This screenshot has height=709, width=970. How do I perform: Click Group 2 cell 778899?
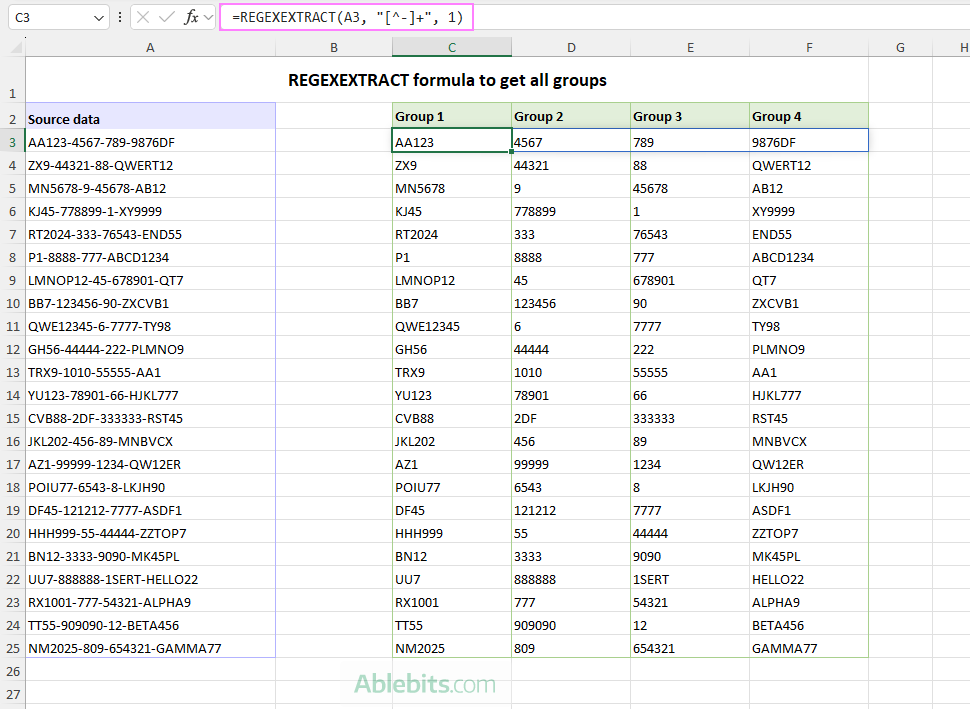pos(571,211)
